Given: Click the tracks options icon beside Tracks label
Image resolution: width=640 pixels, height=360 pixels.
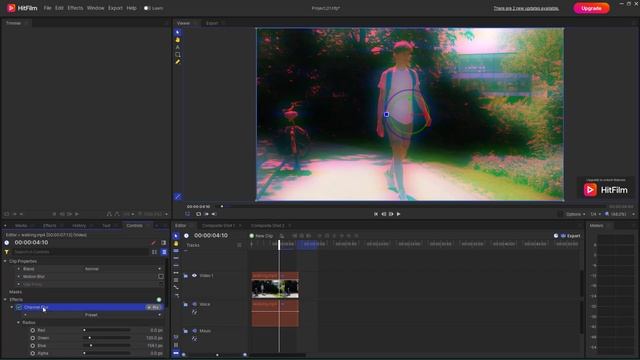Looking at the screenshot, I should point(239,245).
